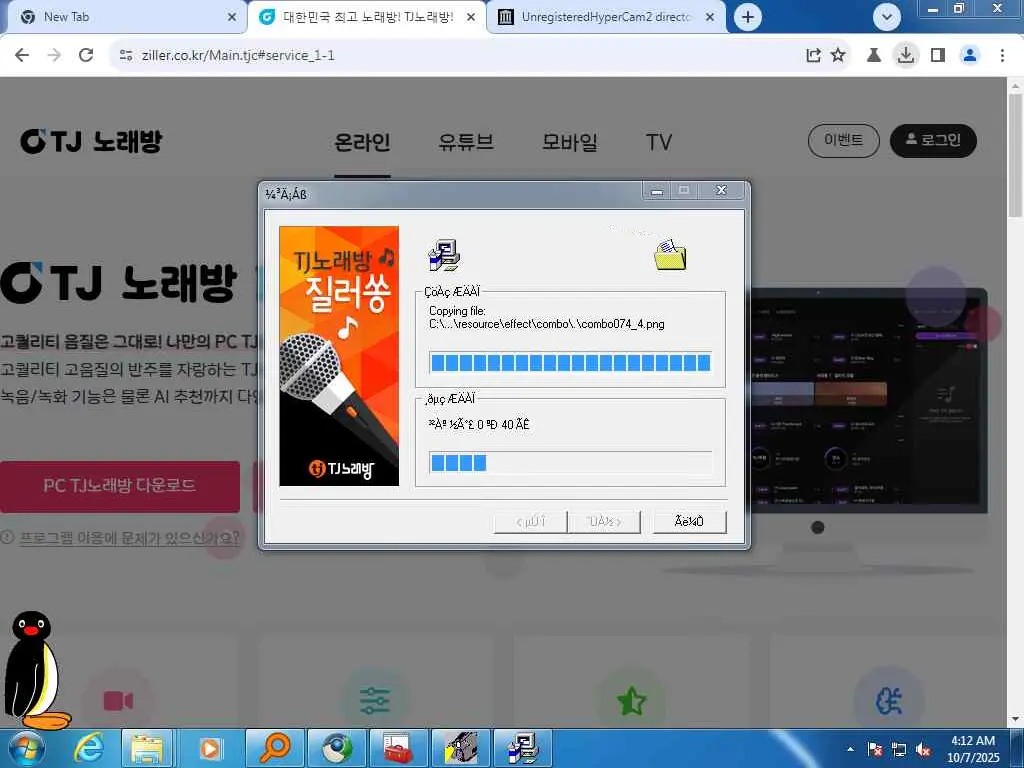Reload the page with the refresh icon

point(86,56)
